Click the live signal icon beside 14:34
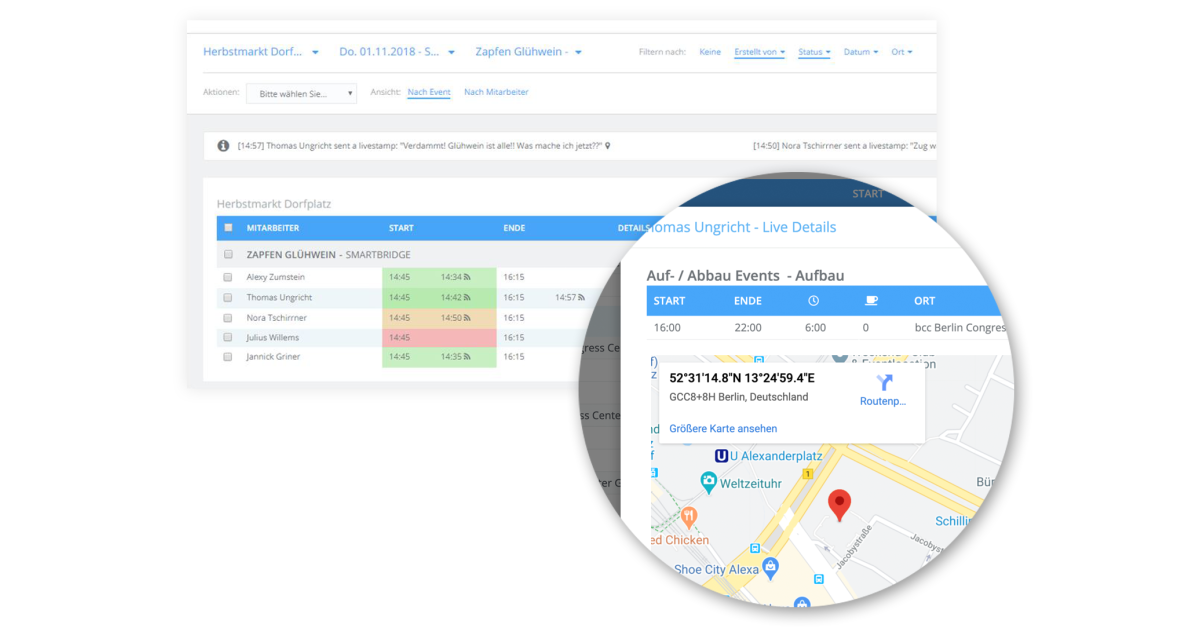The height and width of the screenshot is (628, 1200). coord(467,277)
